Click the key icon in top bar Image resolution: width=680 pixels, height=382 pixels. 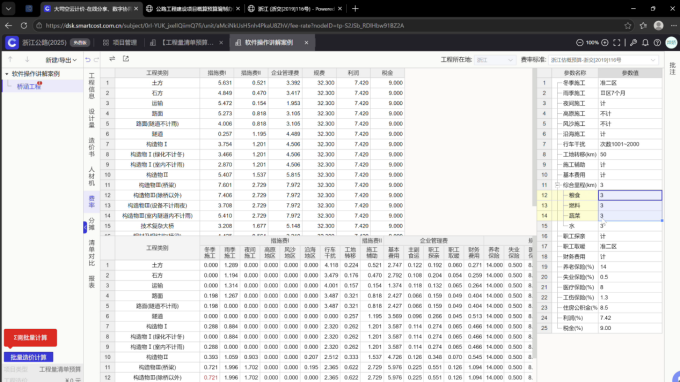tap(633, 42)
